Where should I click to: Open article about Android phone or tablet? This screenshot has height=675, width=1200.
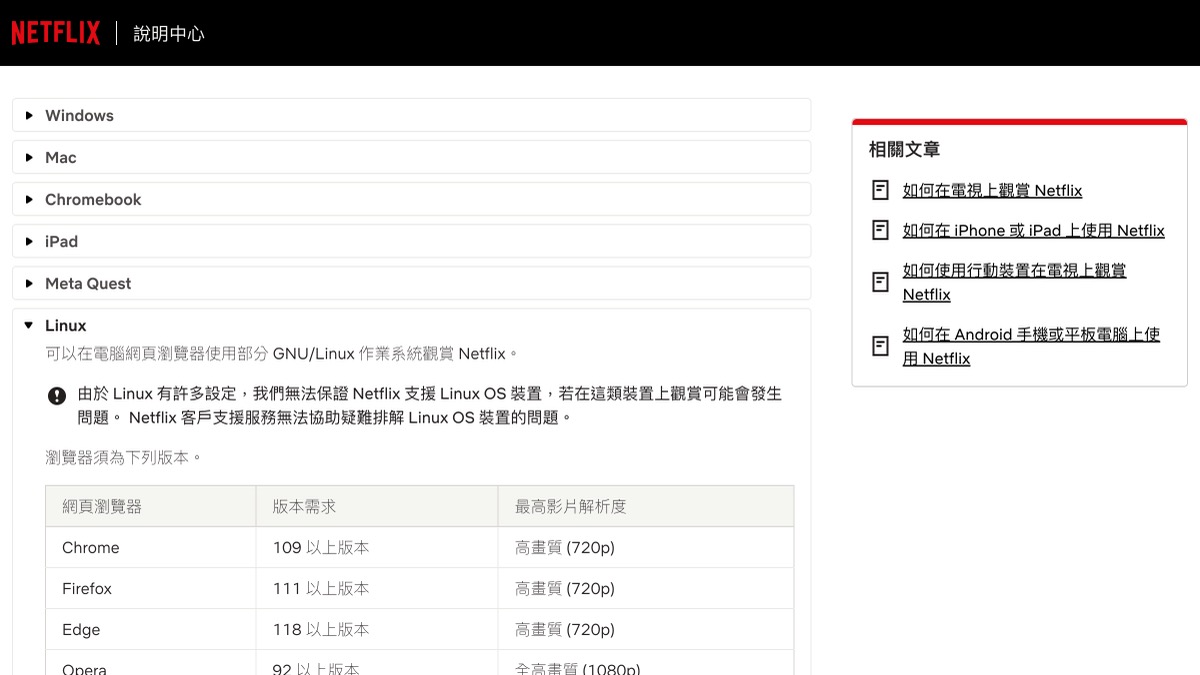pyautogui.click(x=1031, y=346)
